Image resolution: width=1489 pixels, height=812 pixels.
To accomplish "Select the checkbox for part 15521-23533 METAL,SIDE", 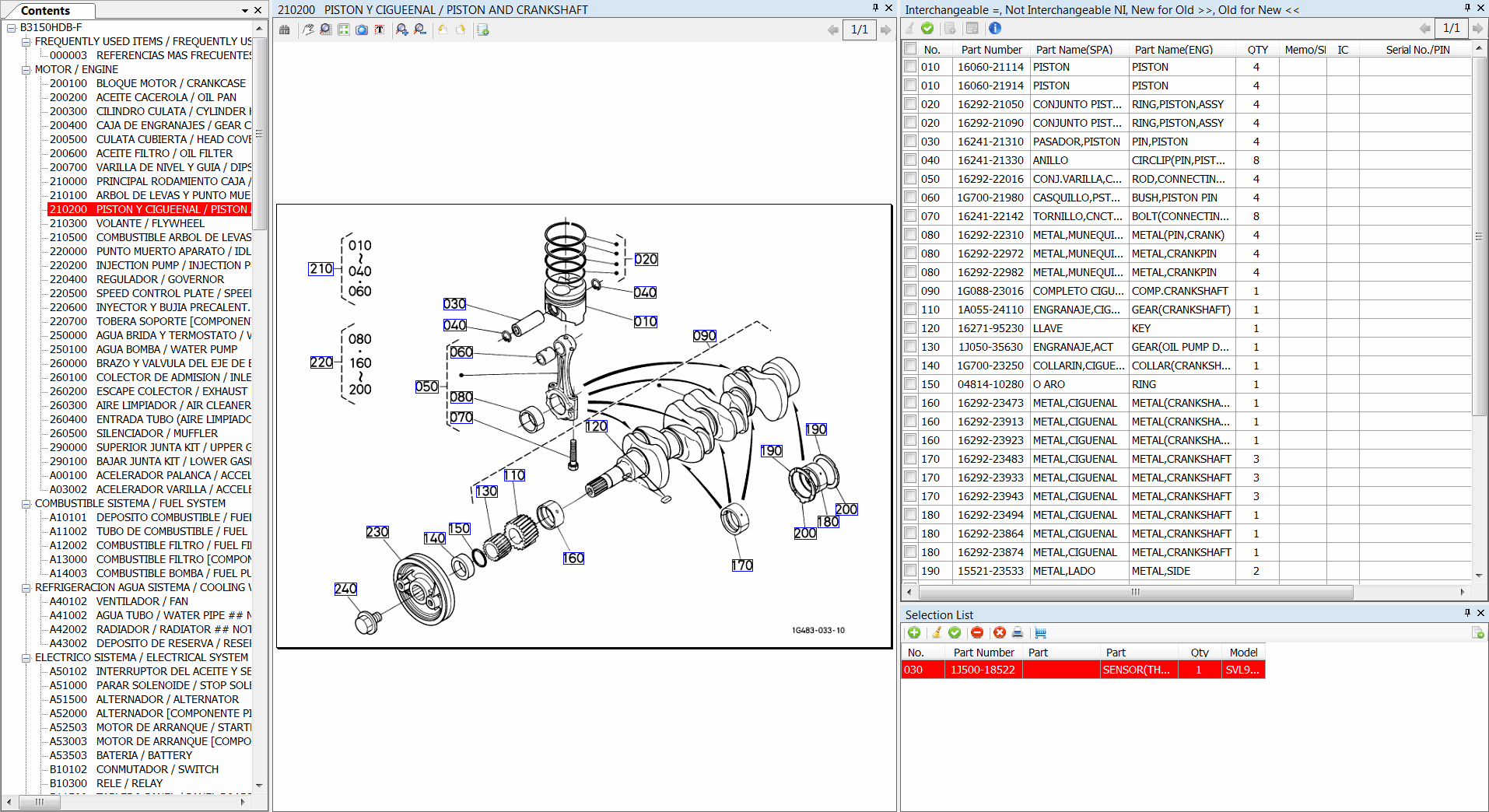I will point(909,570).
